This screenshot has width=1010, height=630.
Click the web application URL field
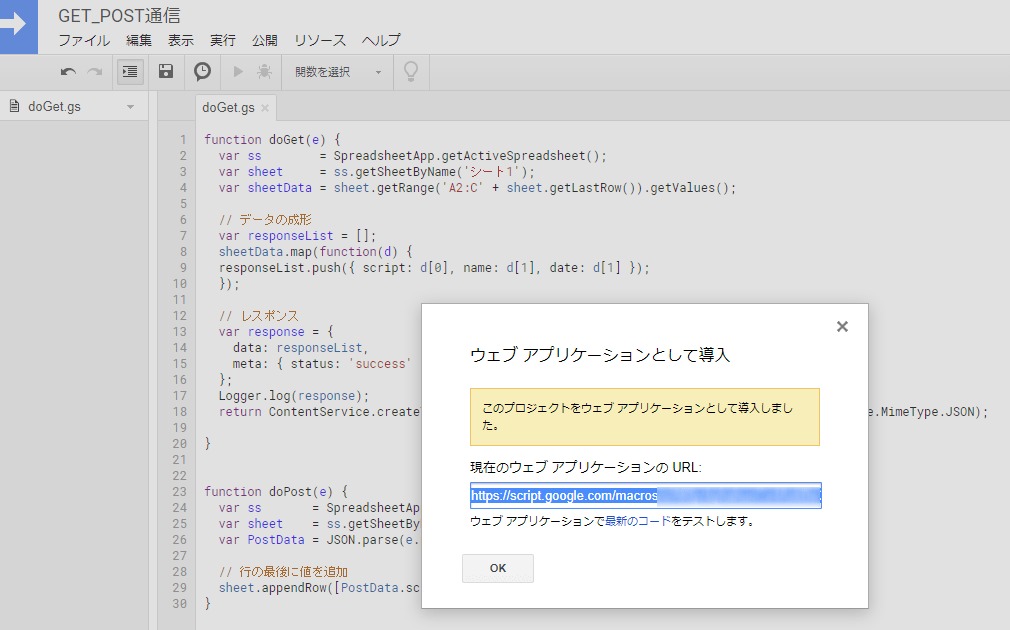click(x=645, y=495)
